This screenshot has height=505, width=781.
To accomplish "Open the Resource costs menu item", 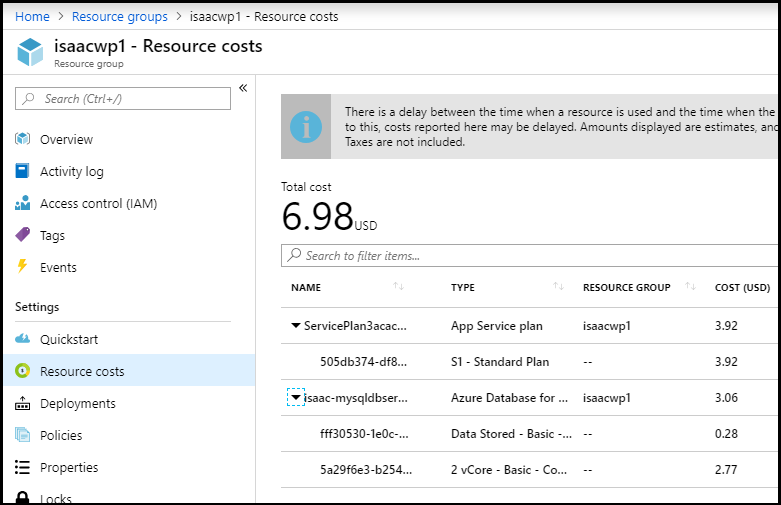I will click(x=82, y=371).
